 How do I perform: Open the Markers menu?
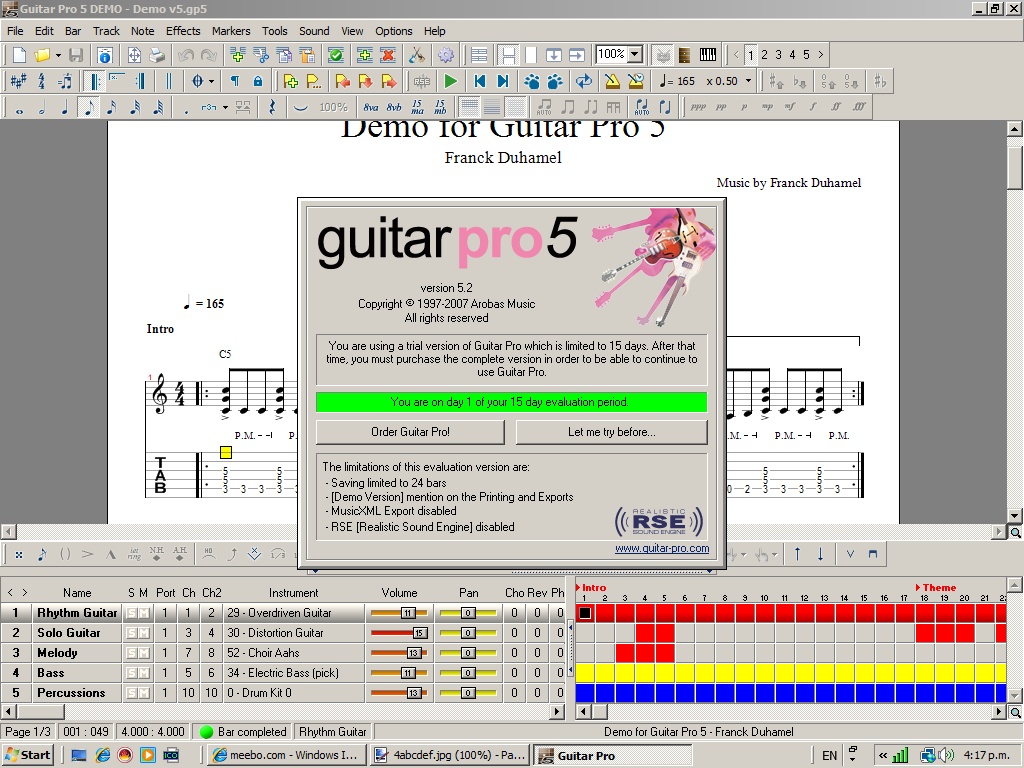(x=231, y=31)
